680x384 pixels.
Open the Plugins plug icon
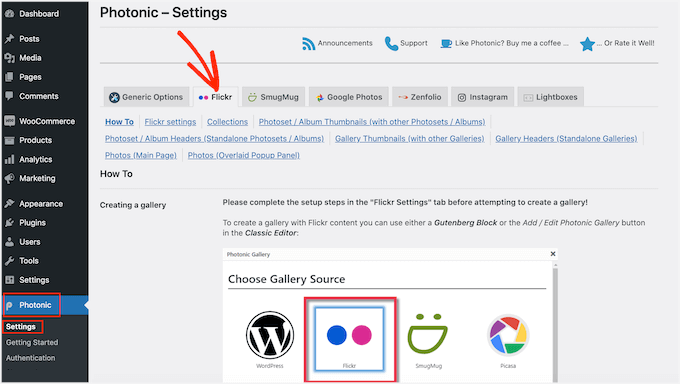pyautogui.click(x=10, y=223)
